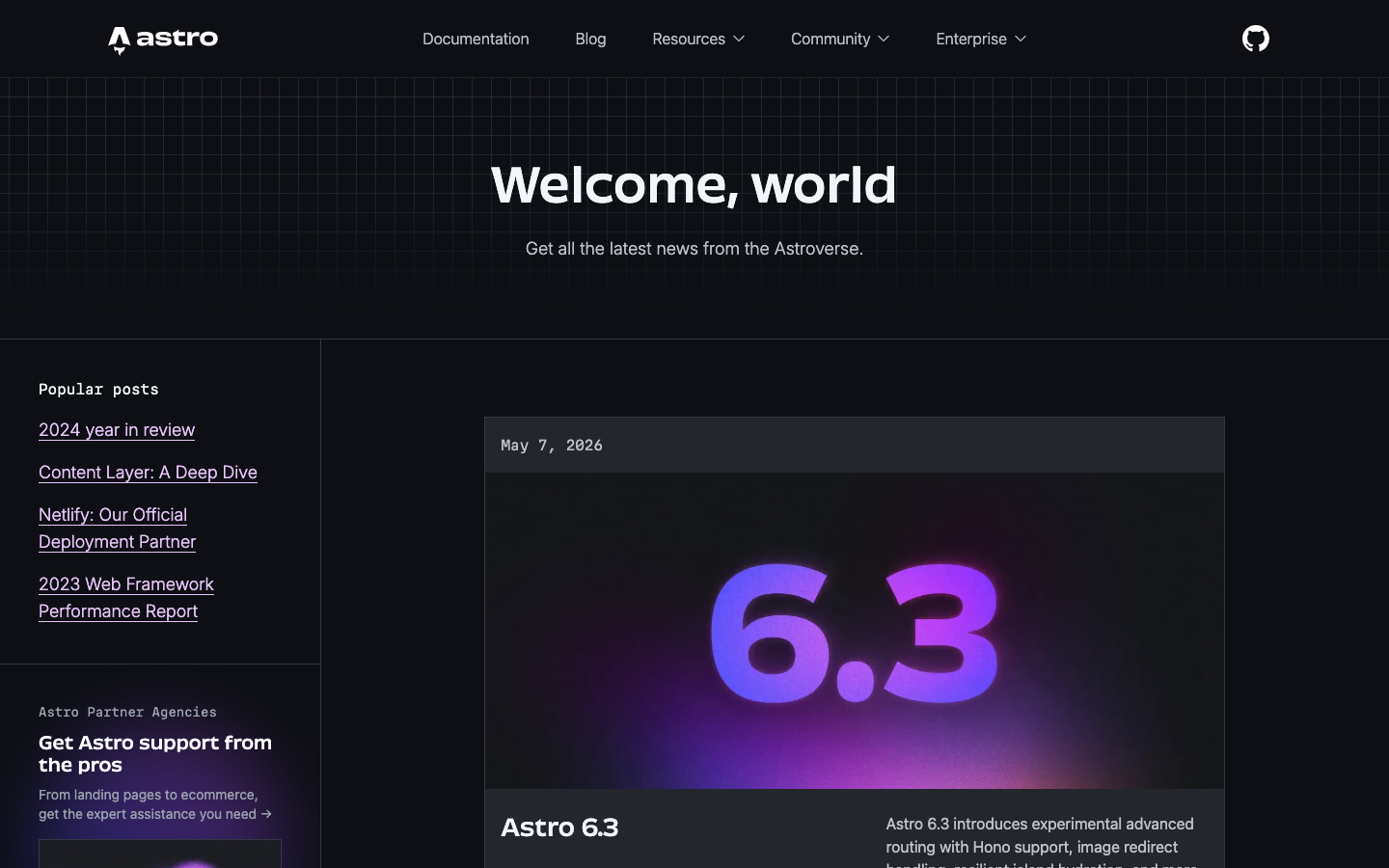1389x868 pixels.
Task: Click 'Get Astro support from the pros' heading
Action: (x=155, y=753)
